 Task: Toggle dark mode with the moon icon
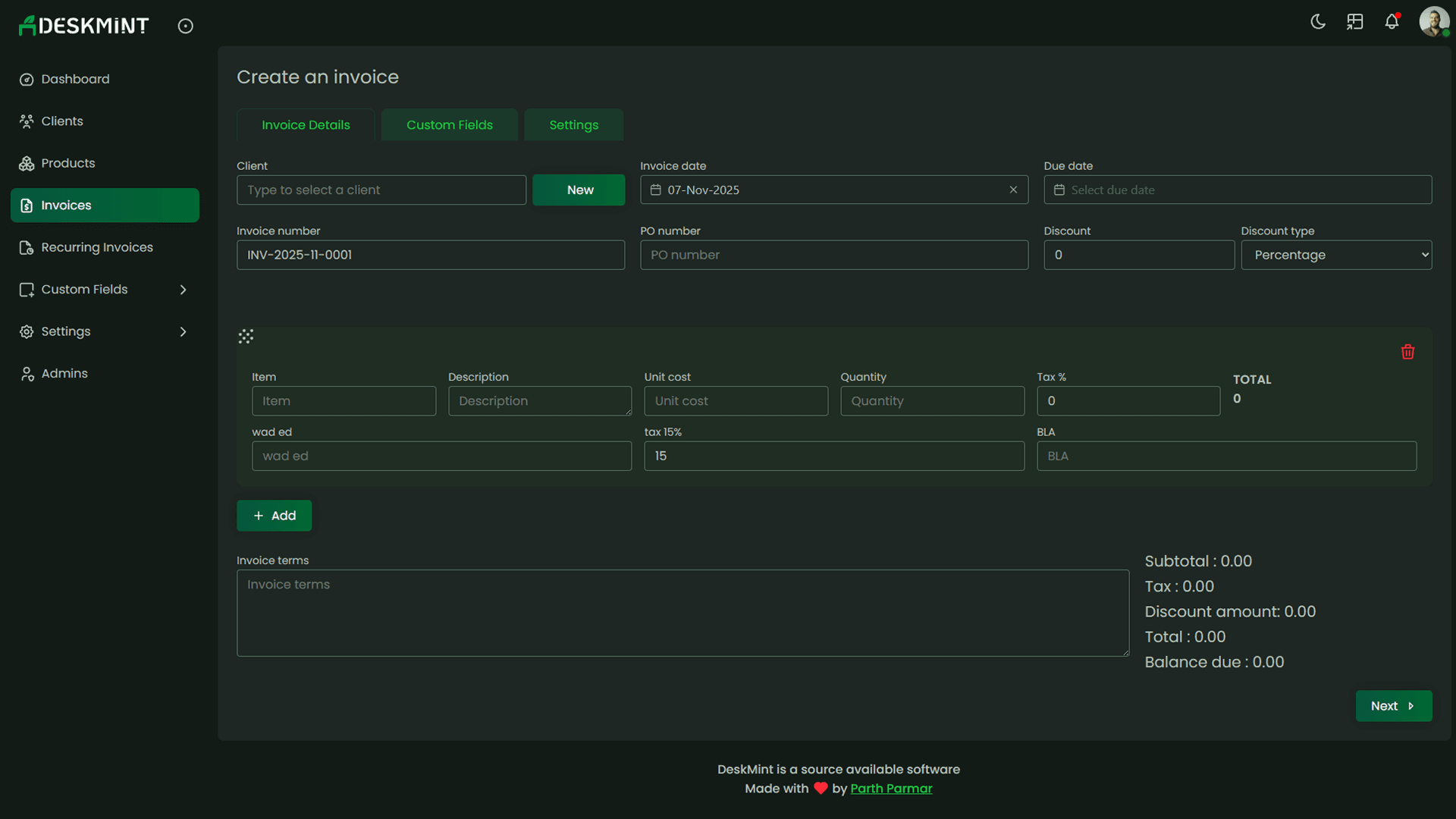pos(1318,22)
